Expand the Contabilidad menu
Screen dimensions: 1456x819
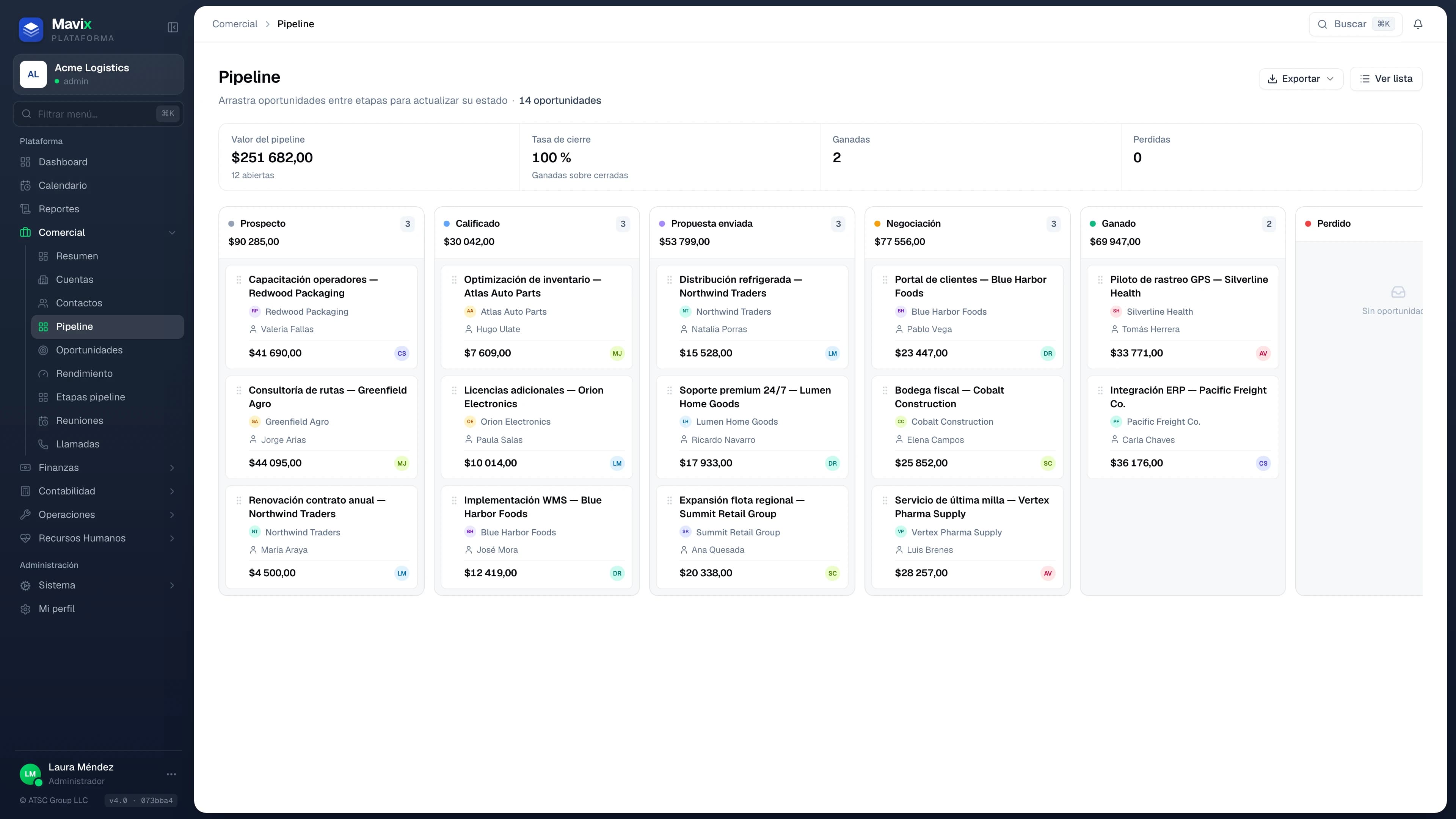click(98, 491)
